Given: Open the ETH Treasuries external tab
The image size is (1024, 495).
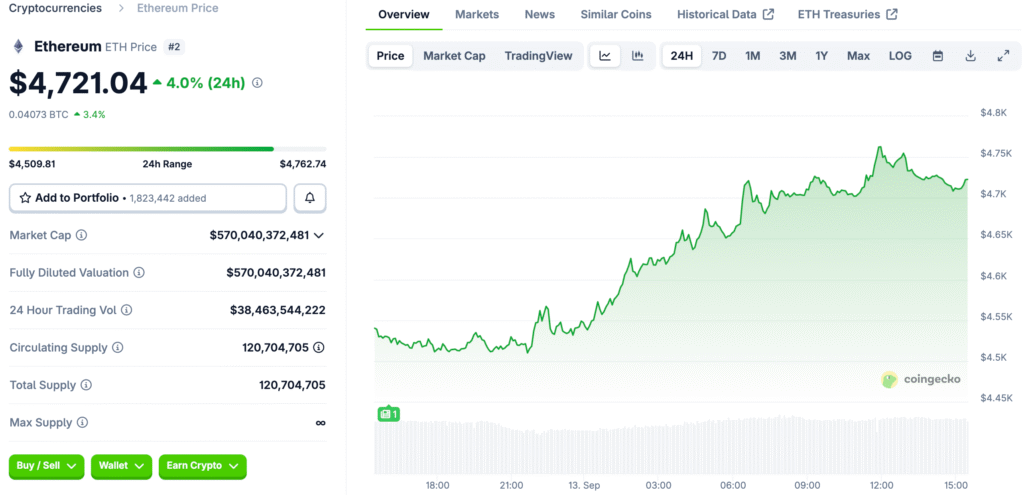Looking at the screenshot, I should pyautogui.click(x=848, y=14).
